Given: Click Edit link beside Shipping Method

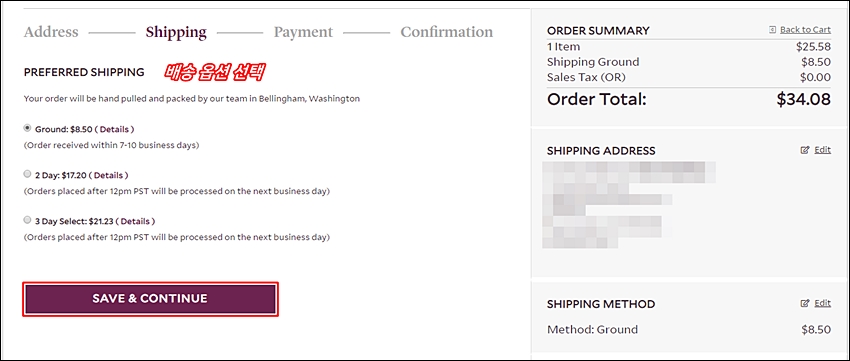Looking at the screenshot, I should [822, 303].
